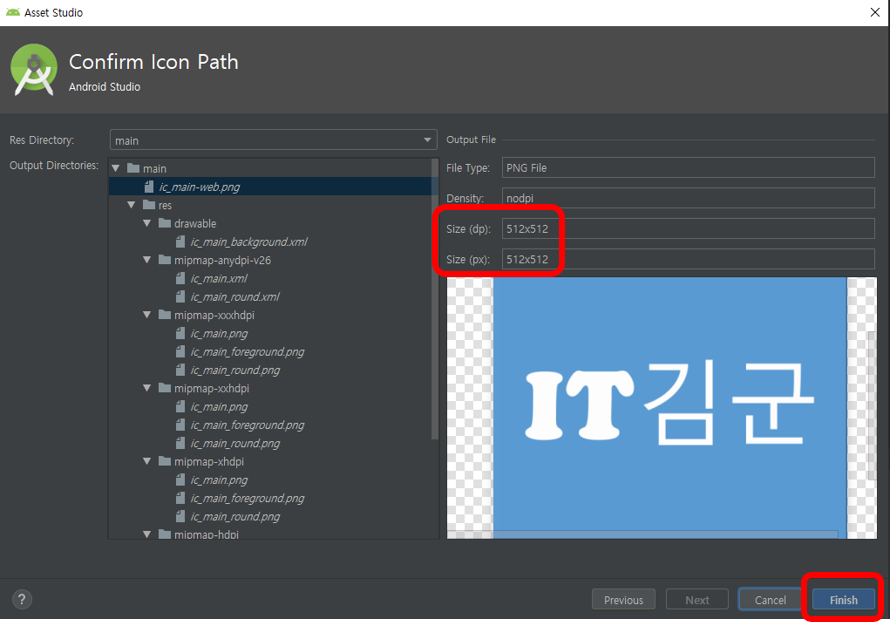The image size is (890, 622).
Task: Click the mipmap-hdpi folder icon
Action: click(x=165, y=533)
